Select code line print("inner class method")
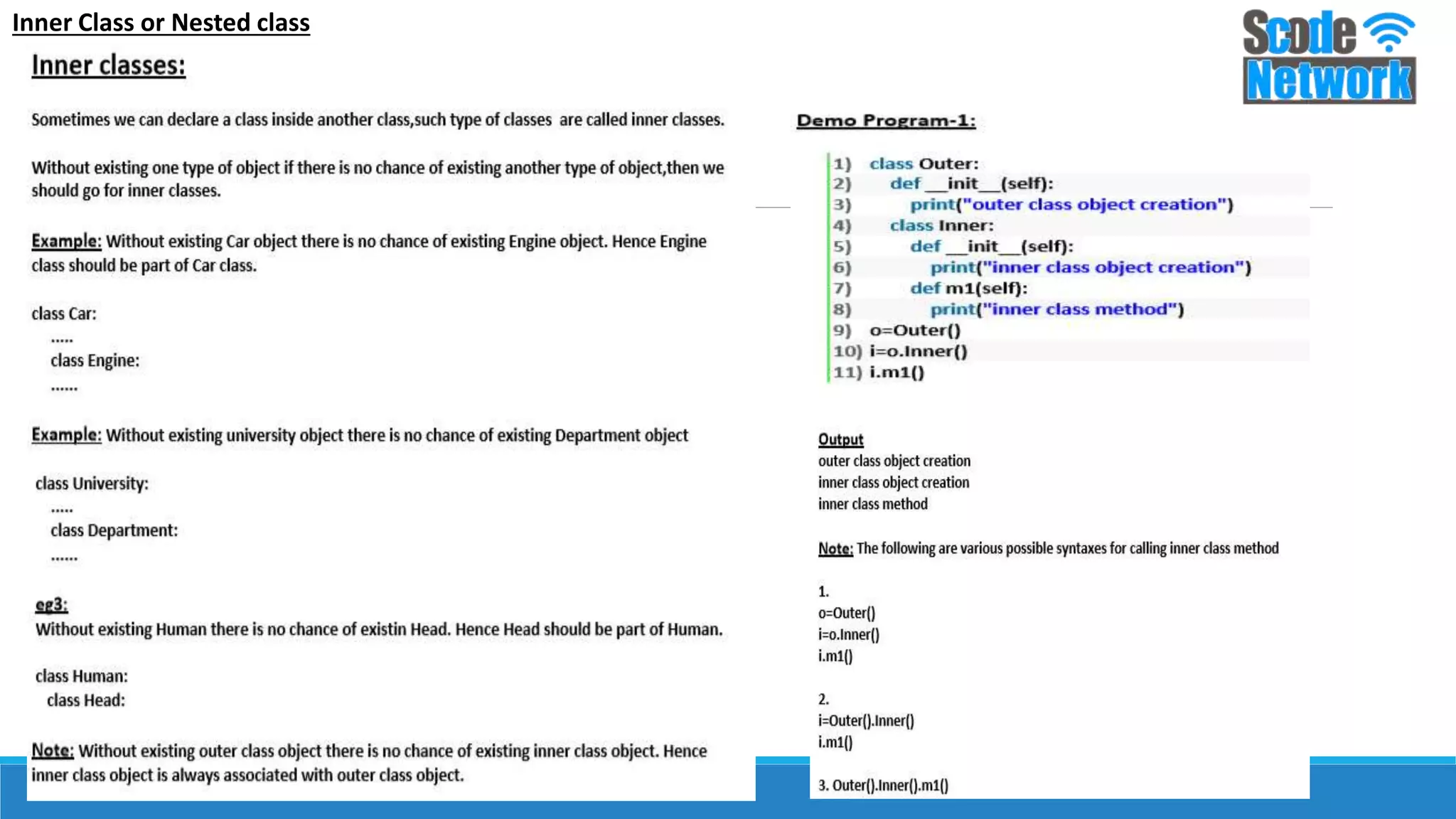This screenshot has height=819, width=1456. pos(1057,309)
